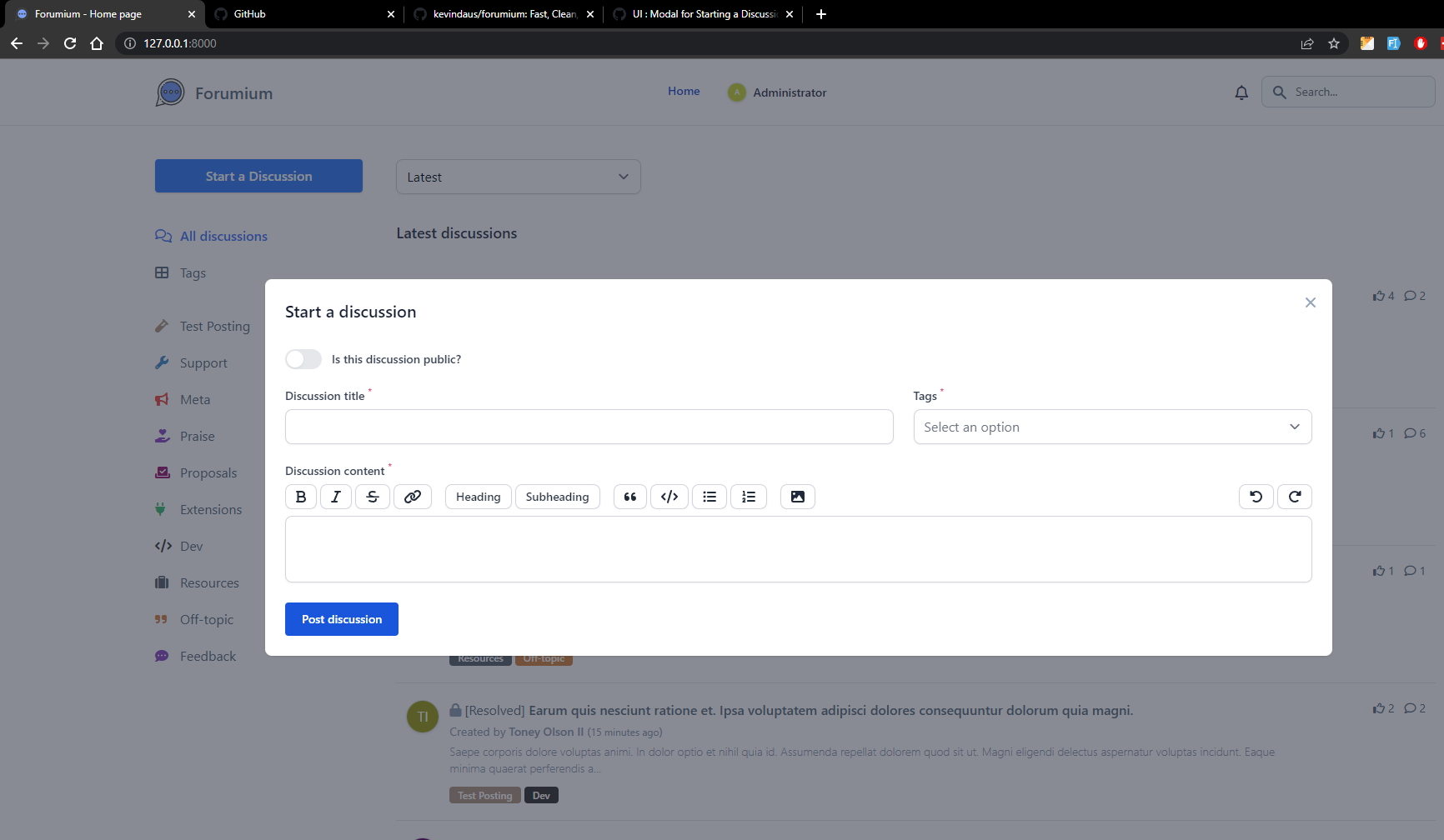Go back in browser history

tap(17, 43)
